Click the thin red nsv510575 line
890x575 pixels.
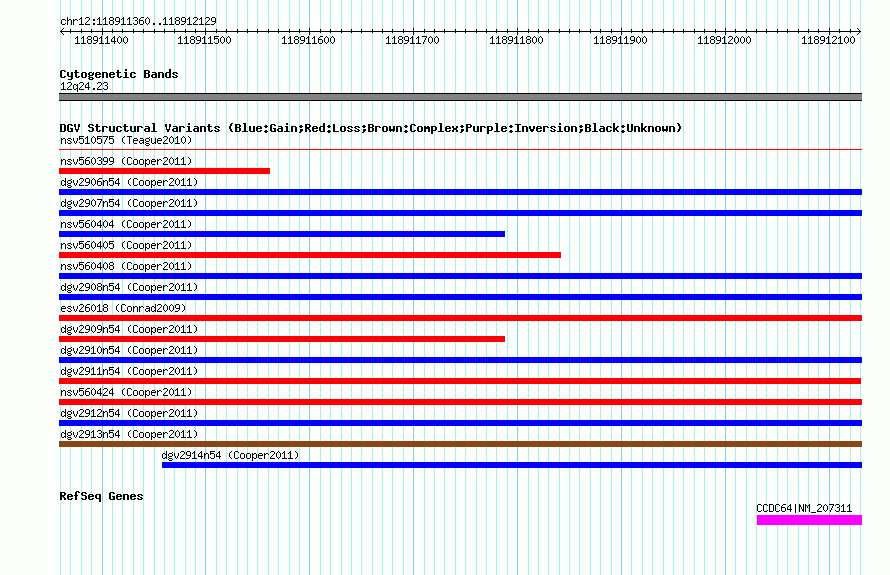click(x=460, y=150)
